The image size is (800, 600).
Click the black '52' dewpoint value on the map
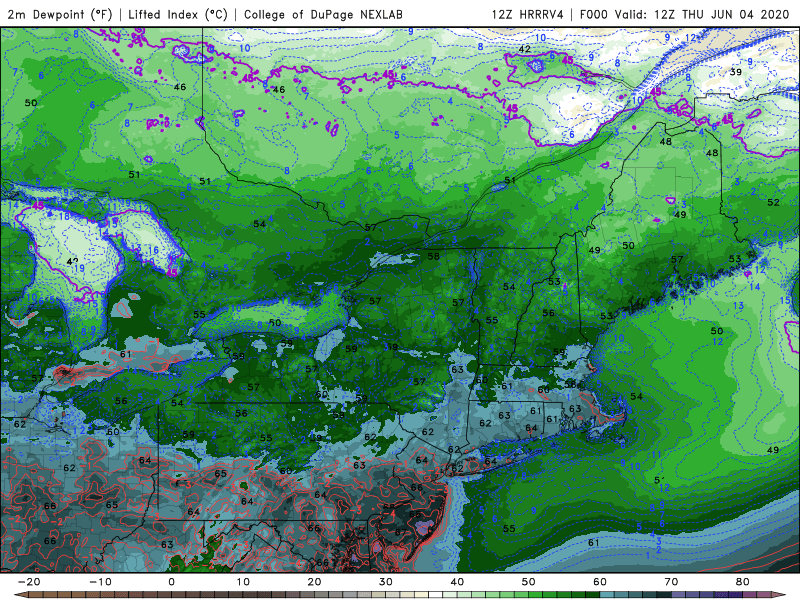773,202
